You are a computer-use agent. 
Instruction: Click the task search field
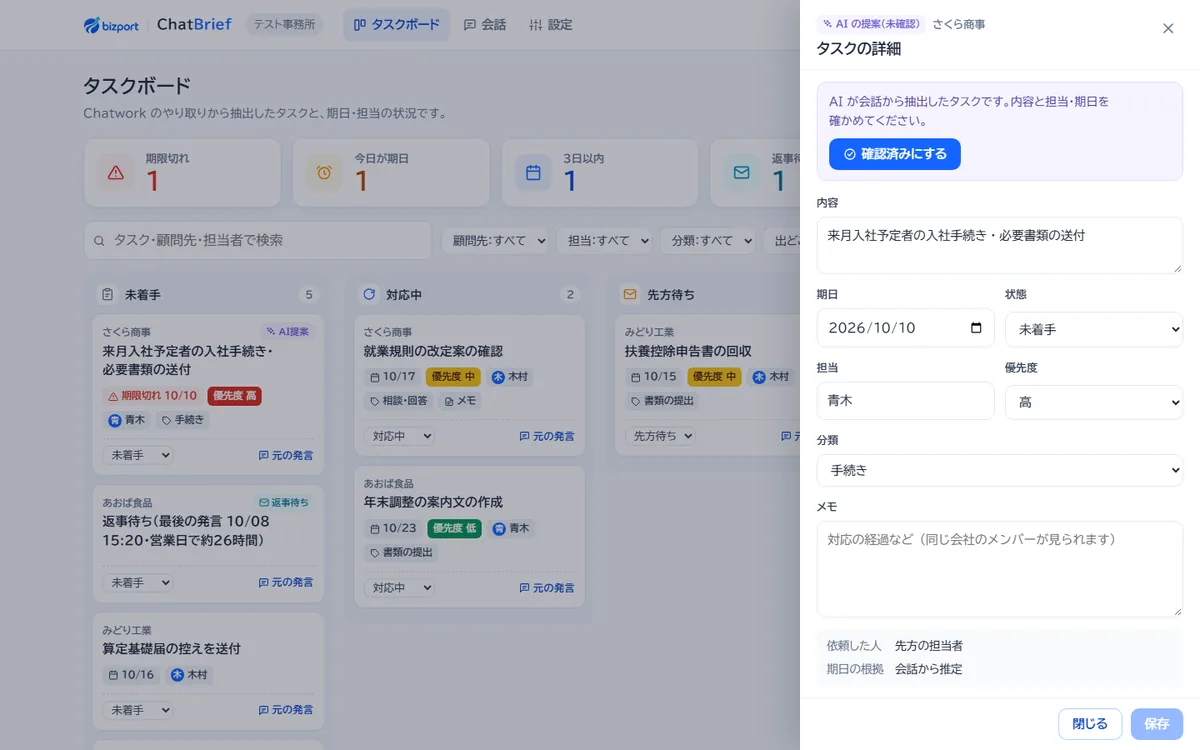click(257, 240)
